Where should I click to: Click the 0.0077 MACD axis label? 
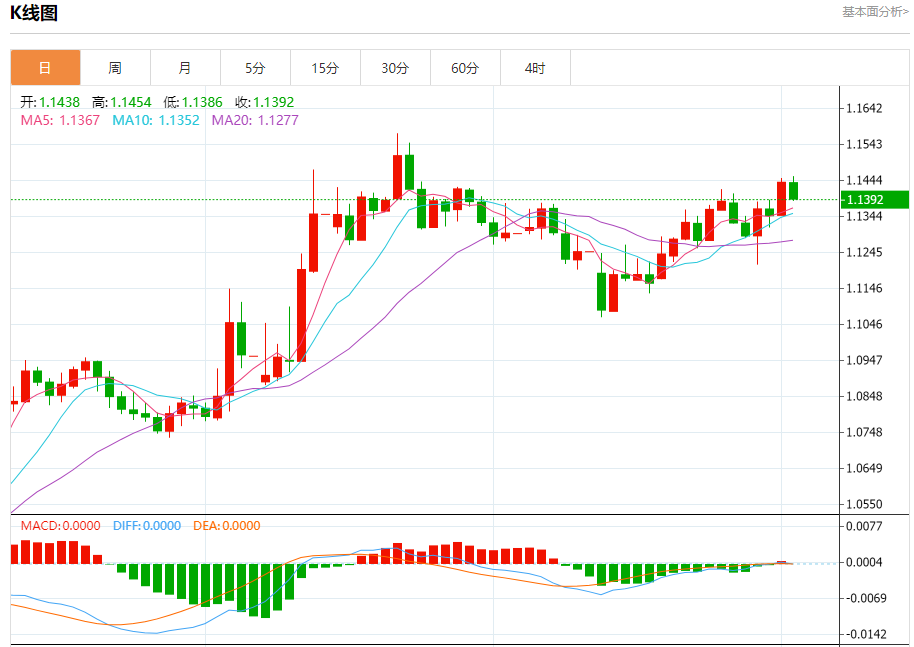click(864, 526)
